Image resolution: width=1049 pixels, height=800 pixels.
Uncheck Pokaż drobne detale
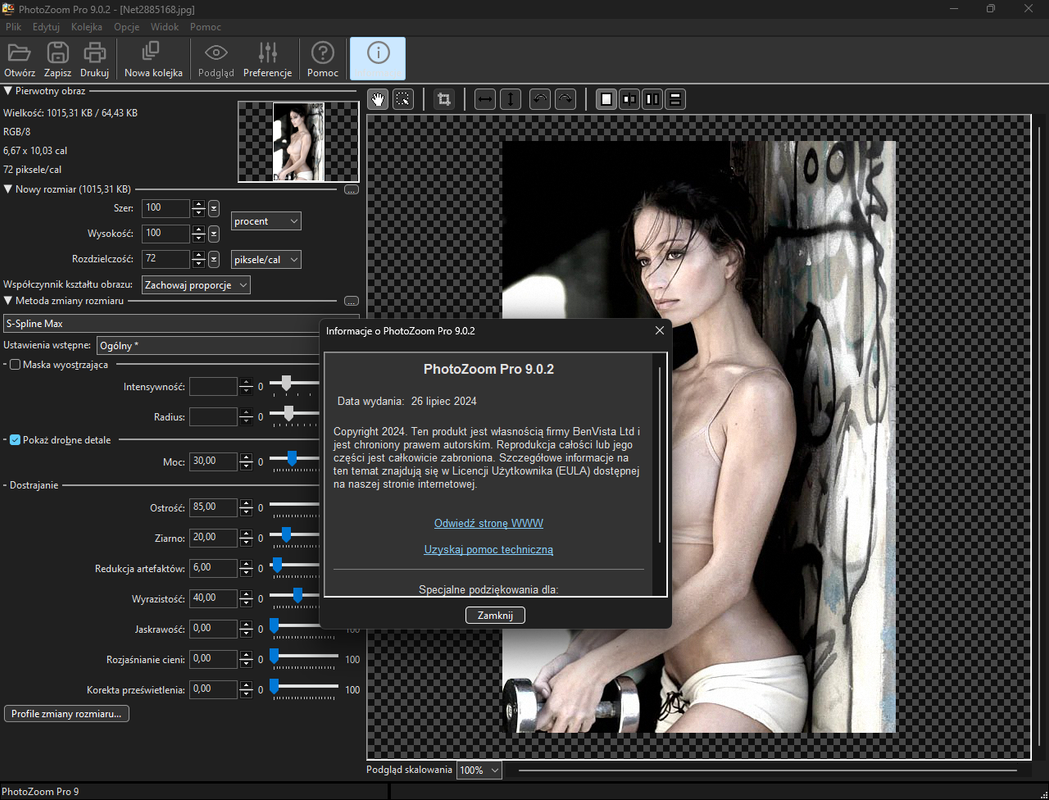coord(15,439)
